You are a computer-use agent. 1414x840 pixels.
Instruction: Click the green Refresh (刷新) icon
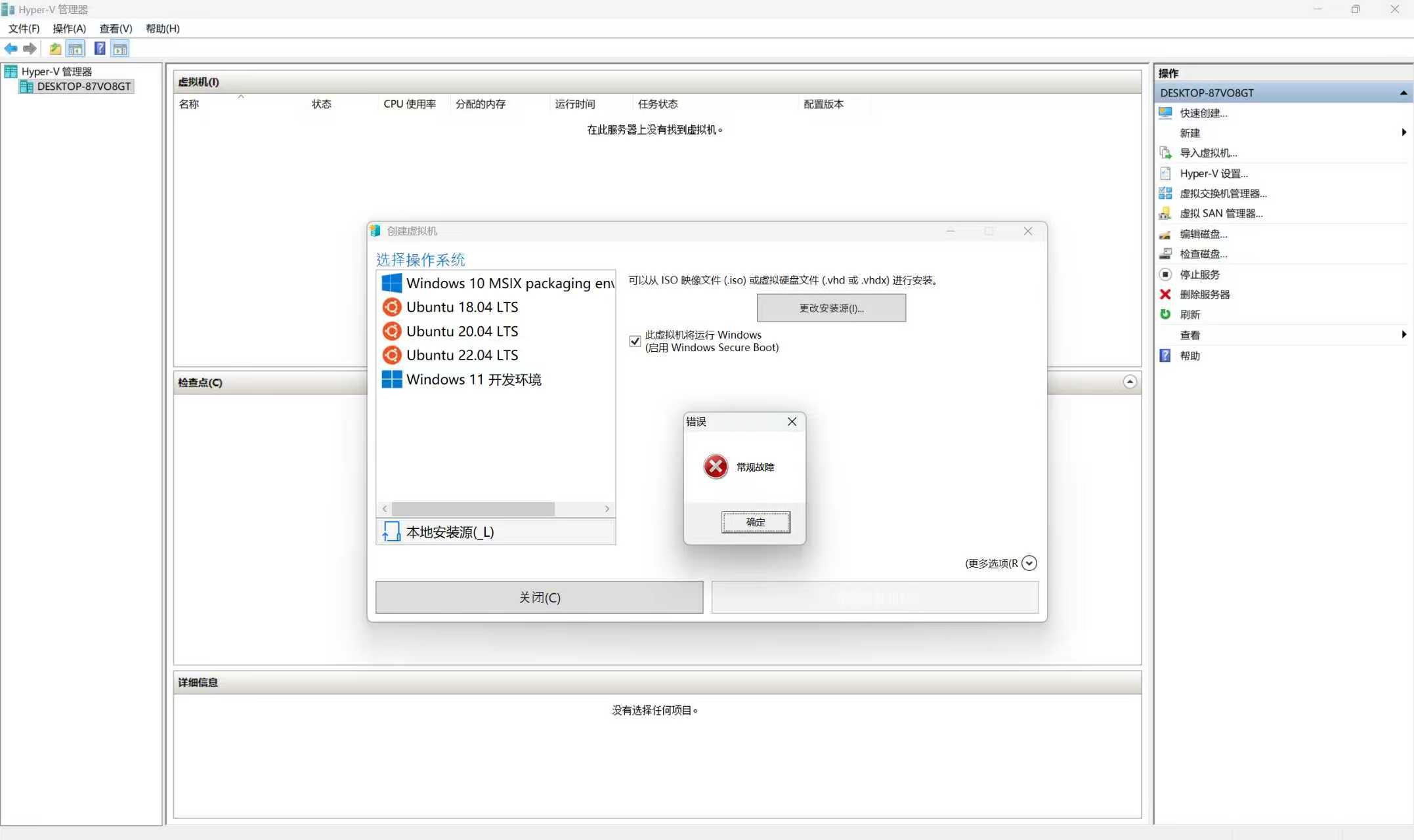tap(1166, 314)
